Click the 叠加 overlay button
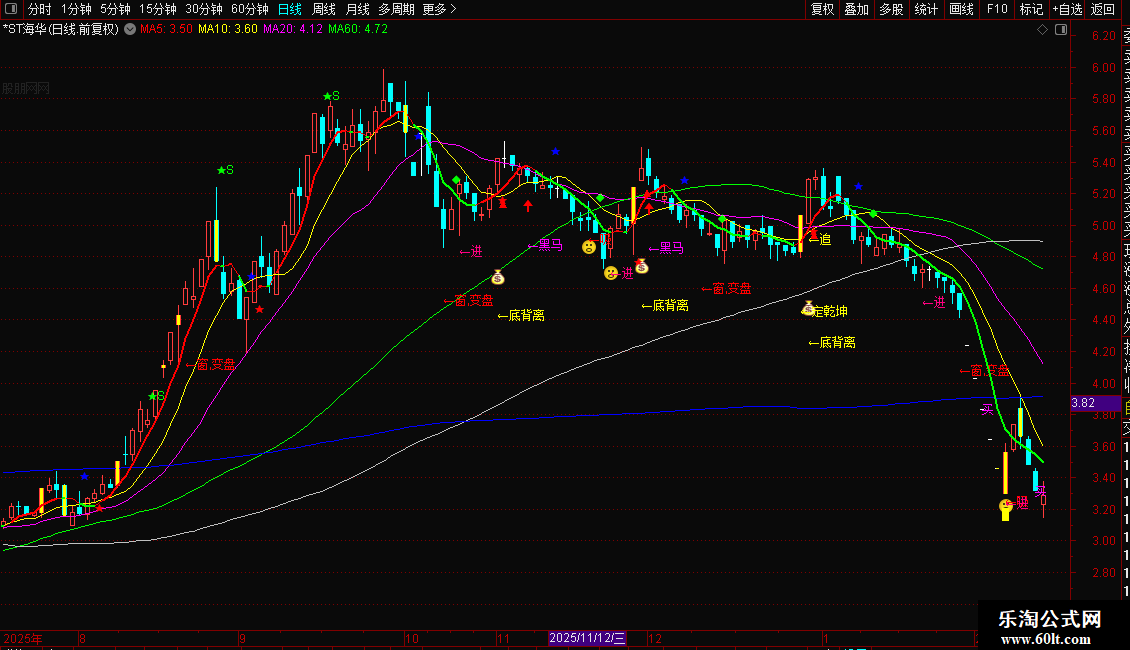1130x650 pixels. coord(857,9)
